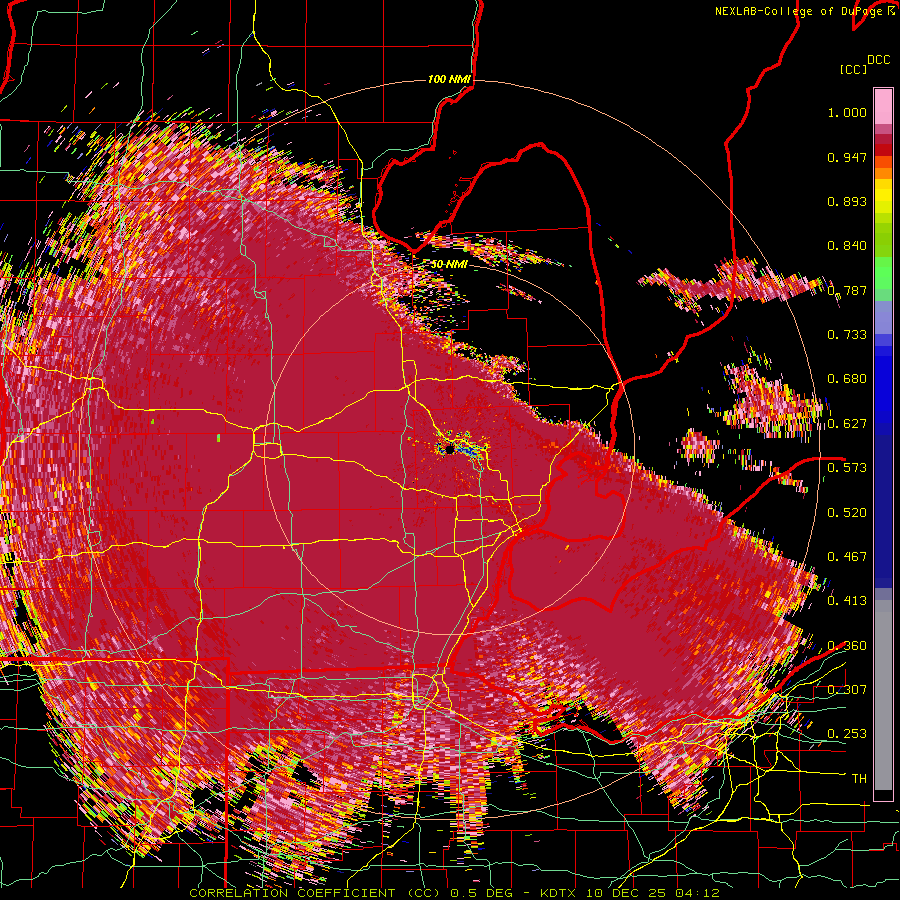Image resolution: width=900 pixels, height=900 pixels.
Task: Click the 0.733 color scale label
Action: (847, 335)
